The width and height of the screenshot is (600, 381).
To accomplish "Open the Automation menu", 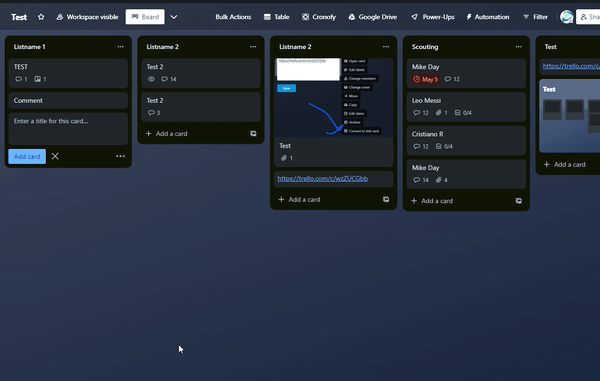I will click(x=488, y=17).
